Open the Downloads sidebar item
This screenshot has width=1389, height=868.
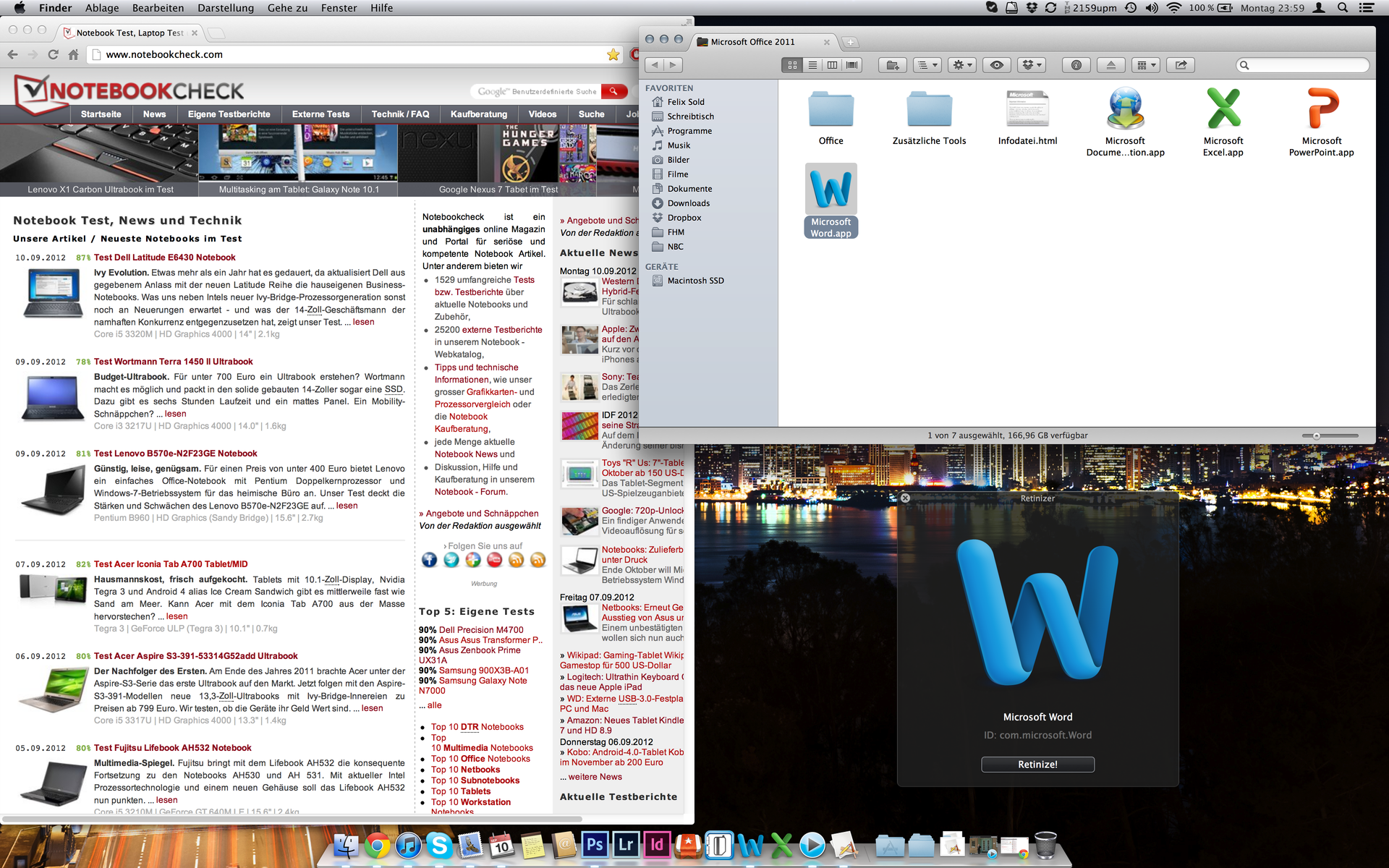pos(688,203)
